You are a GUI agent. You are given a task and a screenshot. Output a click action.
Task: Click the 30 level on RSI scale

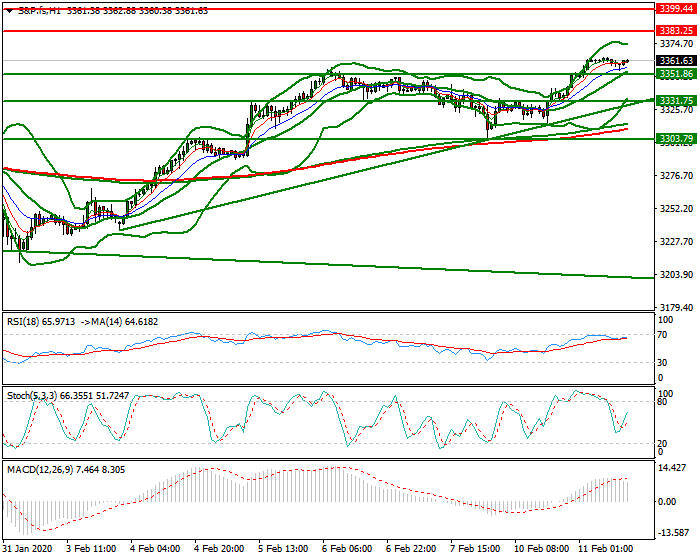tap(662, 363)
